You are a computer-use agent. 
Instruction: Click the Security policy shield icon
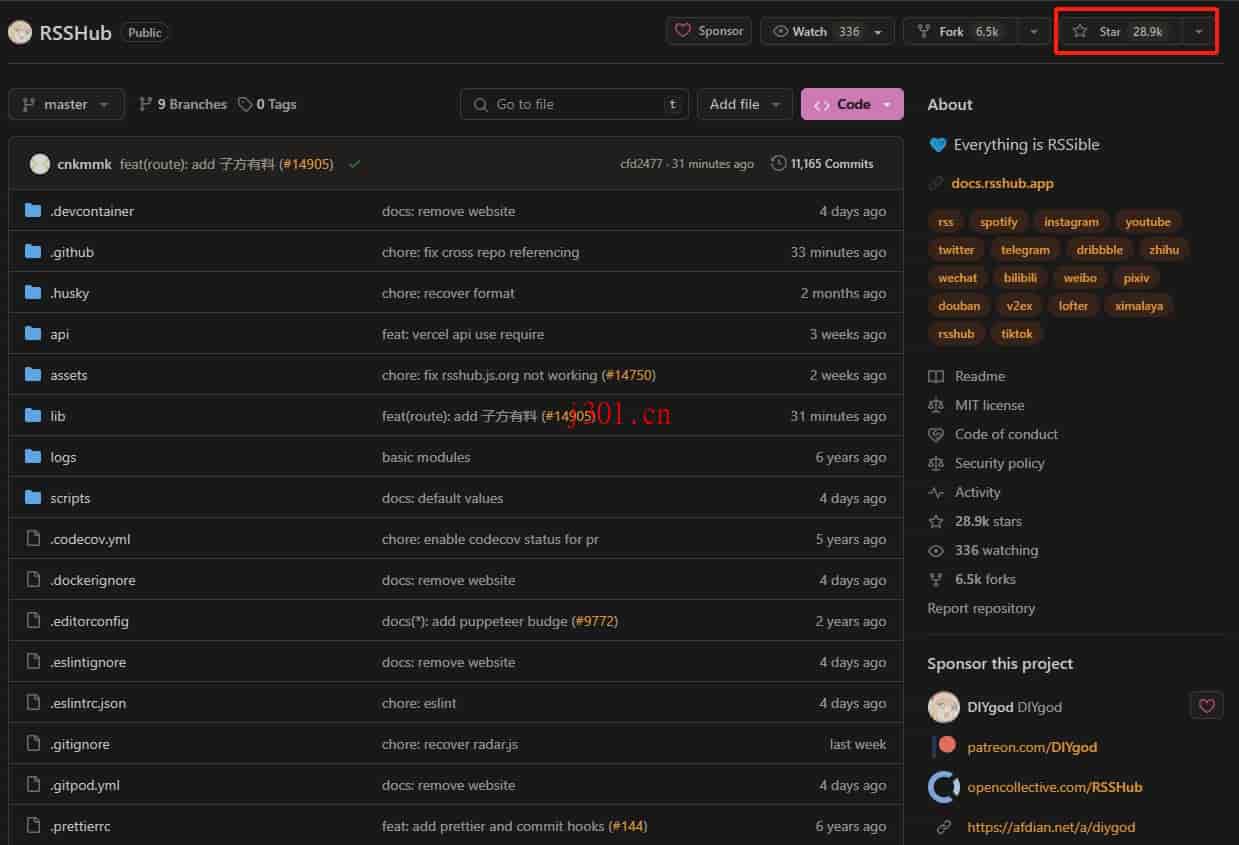pos(936,463)
